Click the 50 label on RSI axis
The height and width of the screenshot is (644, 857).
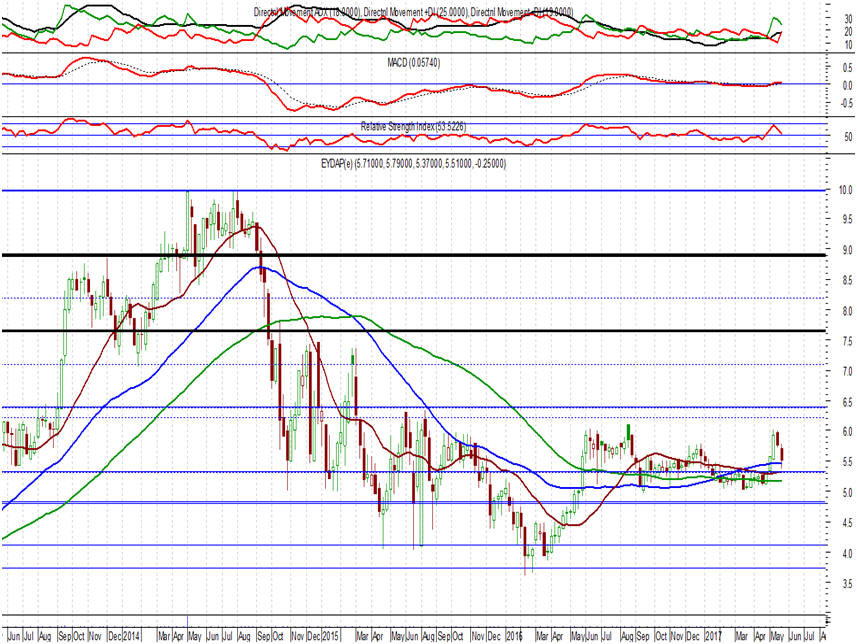tap(848, 137)
